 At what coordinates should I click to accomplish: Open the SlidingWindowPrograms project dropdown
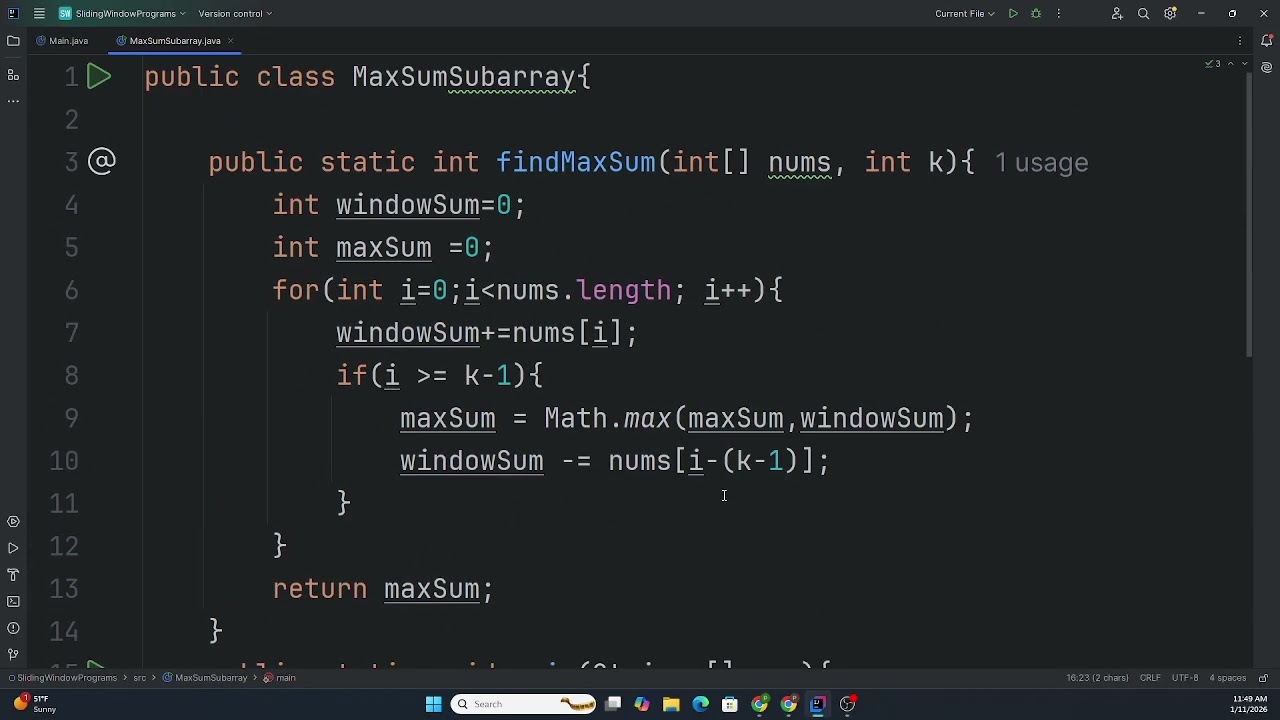pyautogui.click(x=122, y=14)
